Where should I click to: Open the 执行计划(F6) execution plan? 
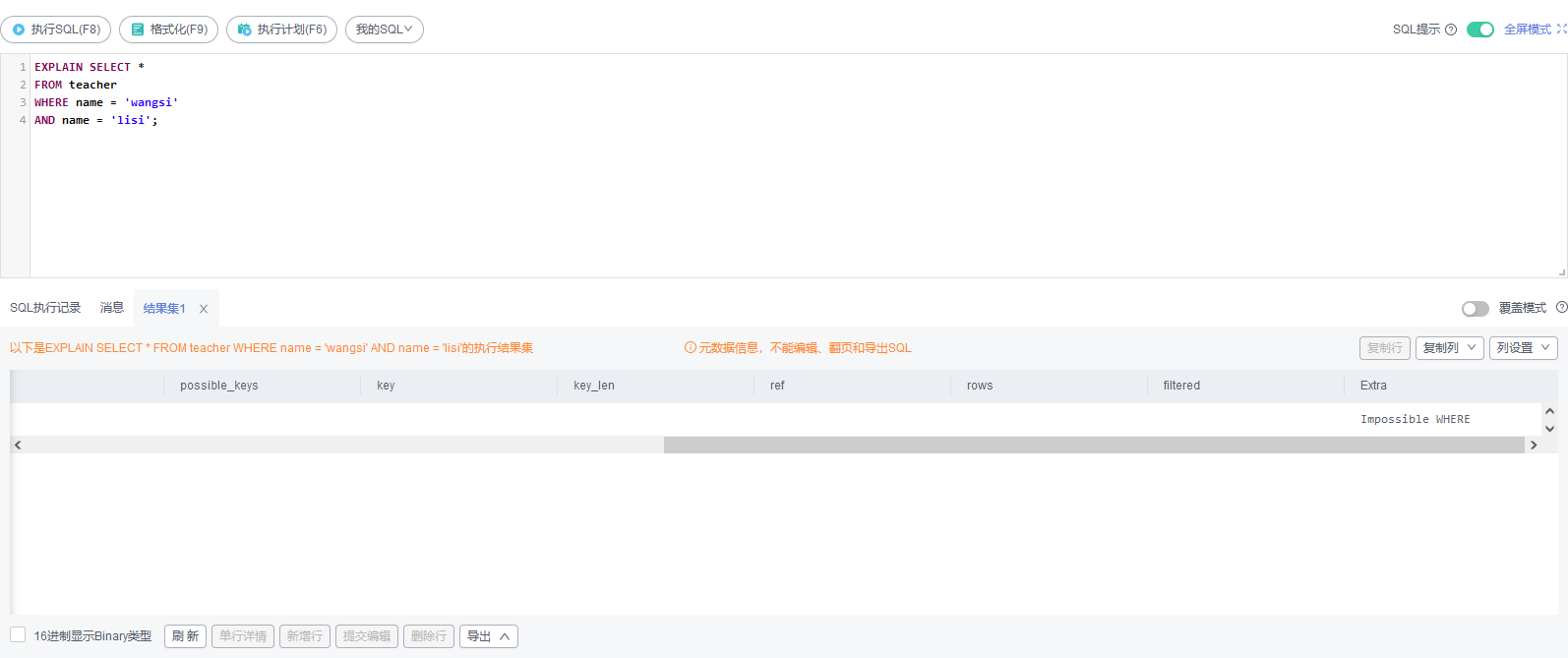pos(281,30)
